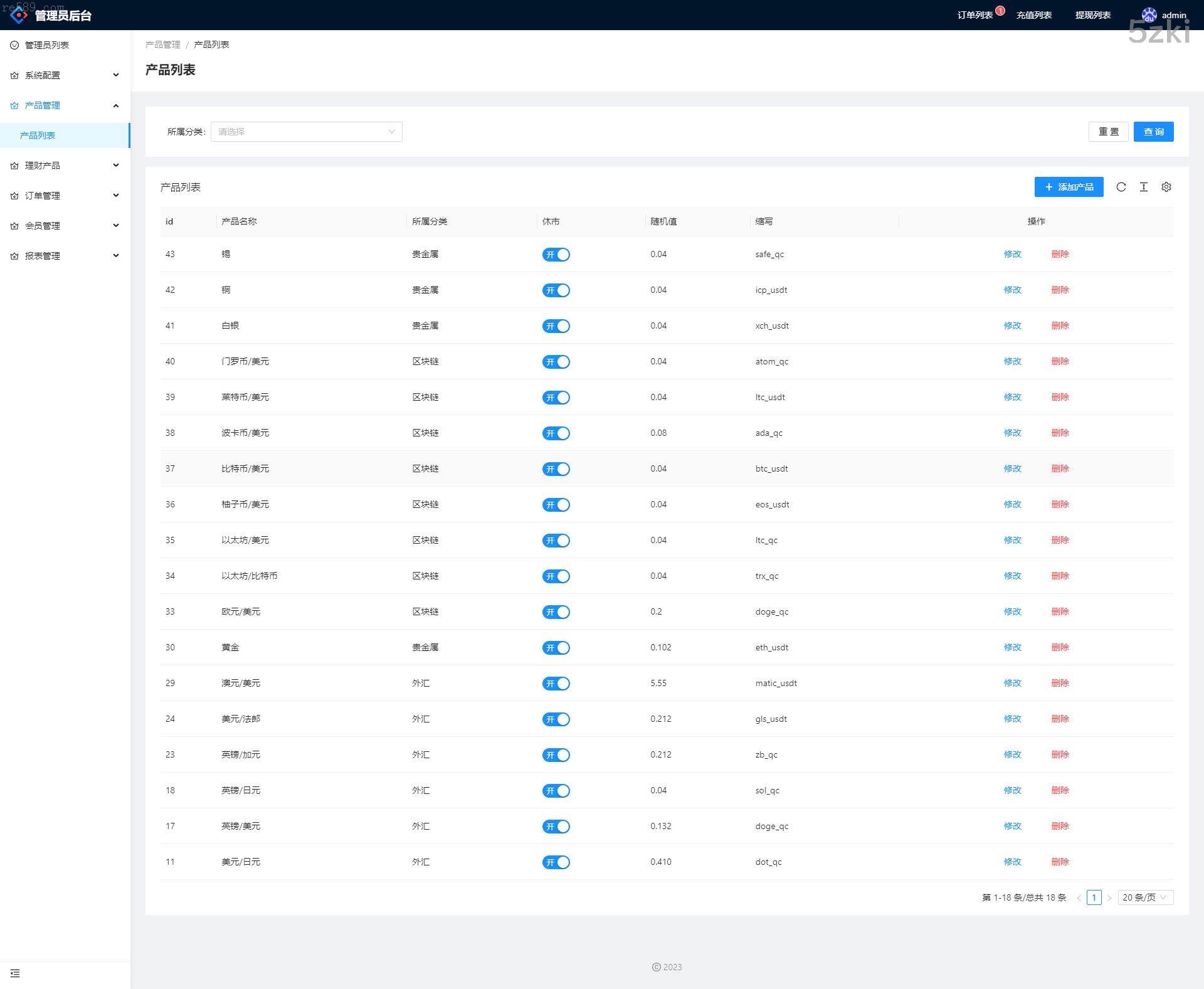Click the admin avatar icon
This screenshot has width=1204, height=989.
point(1149,15)
